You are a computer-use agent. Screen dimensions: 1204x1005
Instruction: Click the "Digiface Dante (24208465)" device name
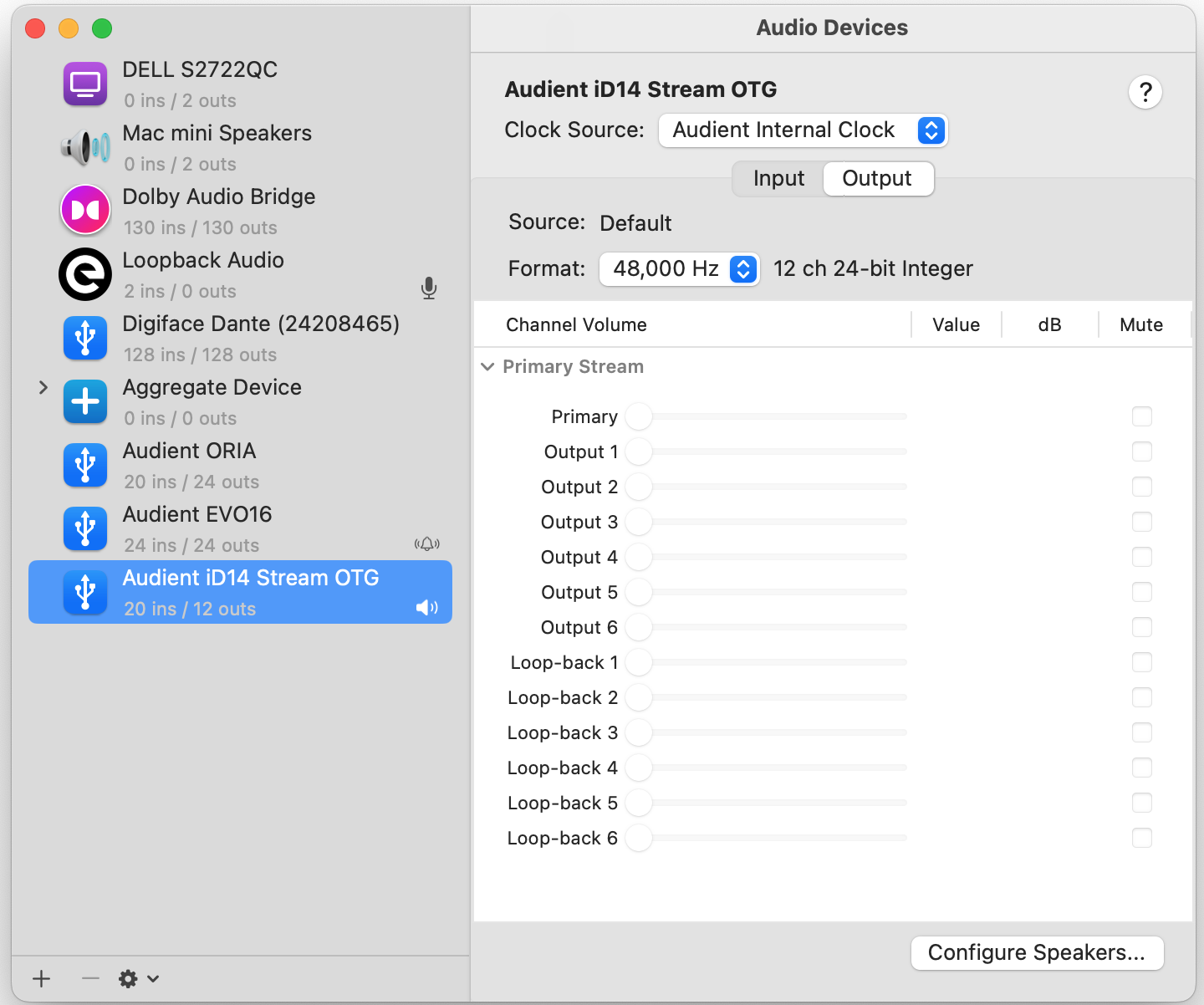261,324
